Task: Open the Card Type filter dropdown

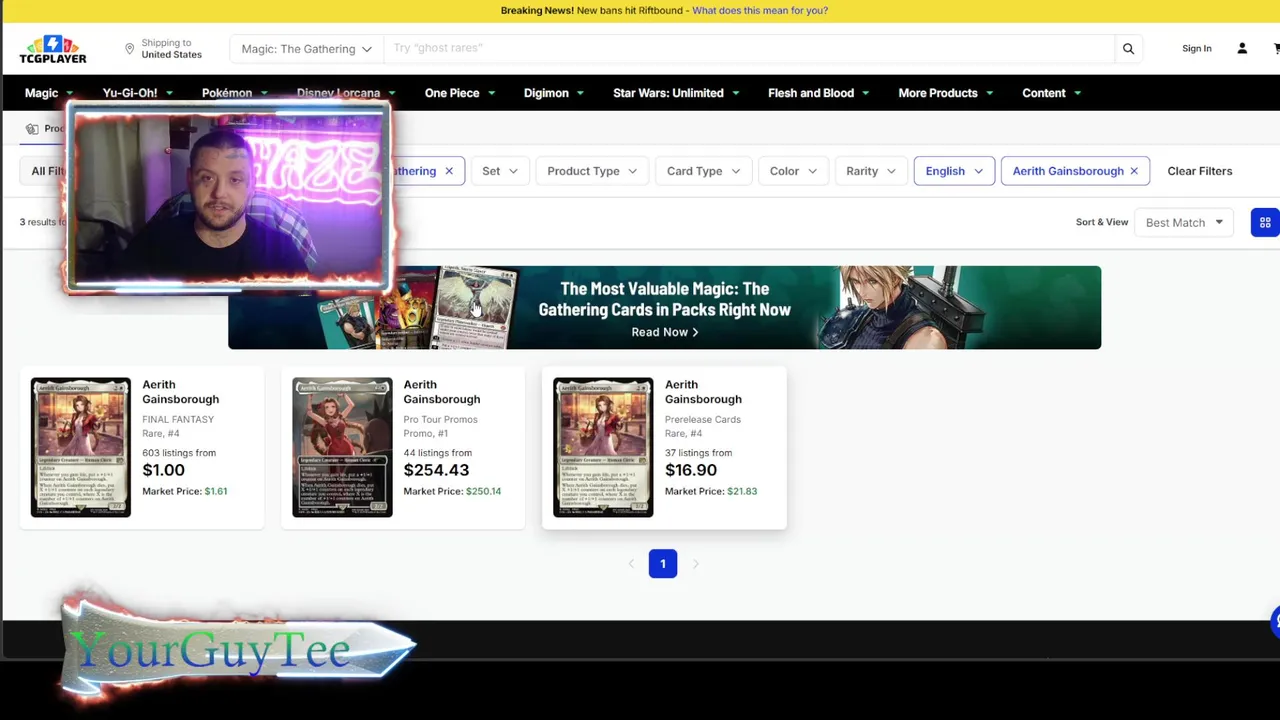Action: pos(703,171)
